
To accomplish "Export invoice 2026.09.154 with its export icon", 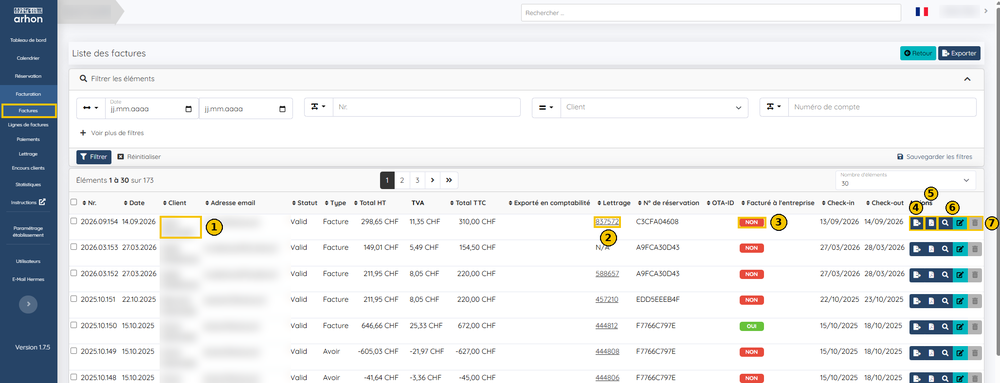I will pyautogui.click(x=916, y=223).
